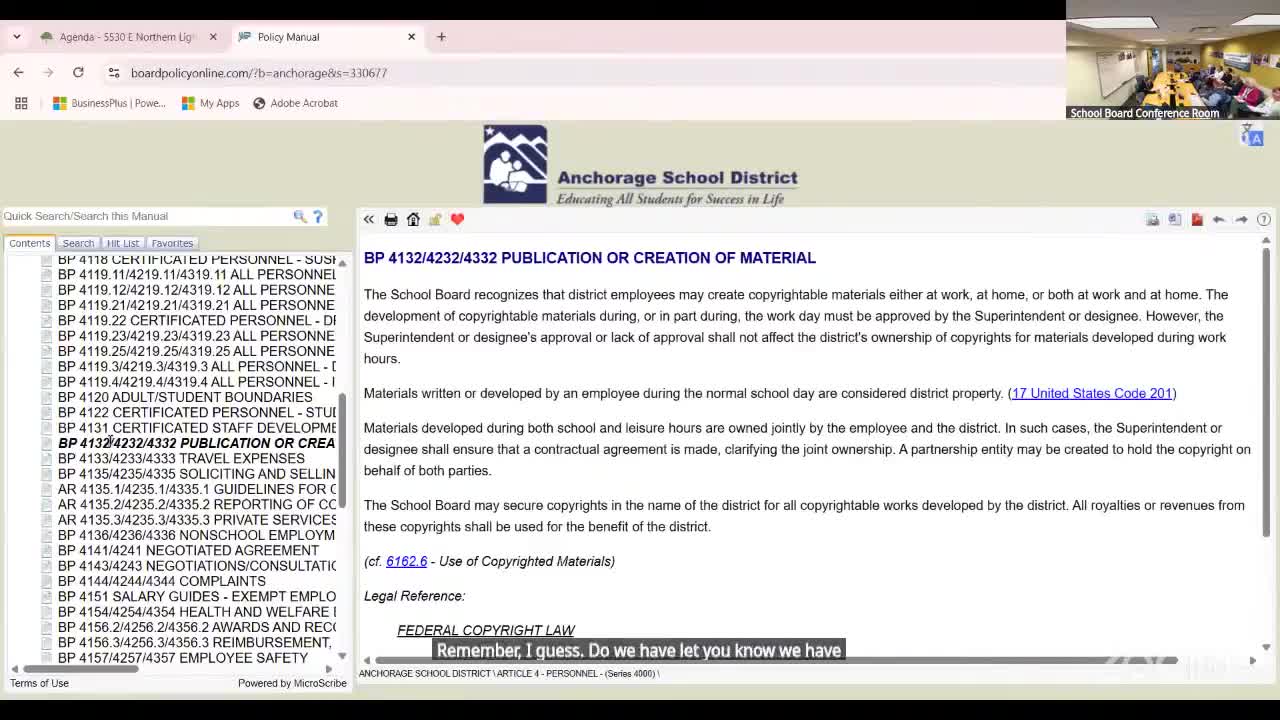1280x720 pixels.
Task: Go to next document with right arrow
Action: click(x=1241, y=220)
